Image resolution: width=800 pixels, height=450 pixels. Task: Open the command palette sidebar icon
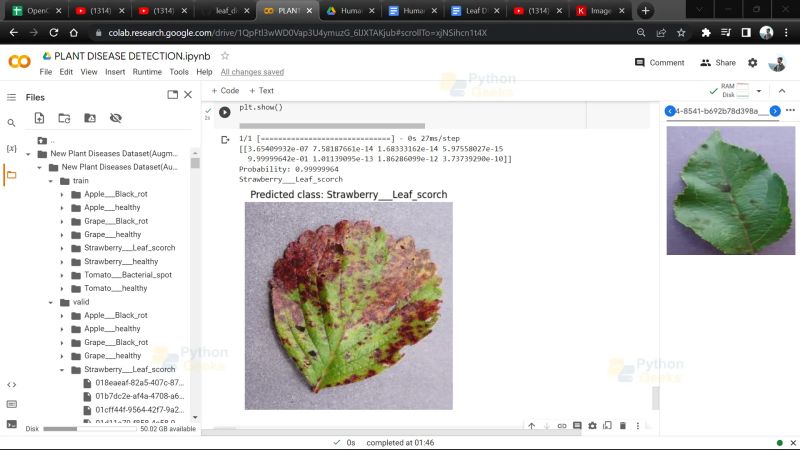[x=11, y=404]
